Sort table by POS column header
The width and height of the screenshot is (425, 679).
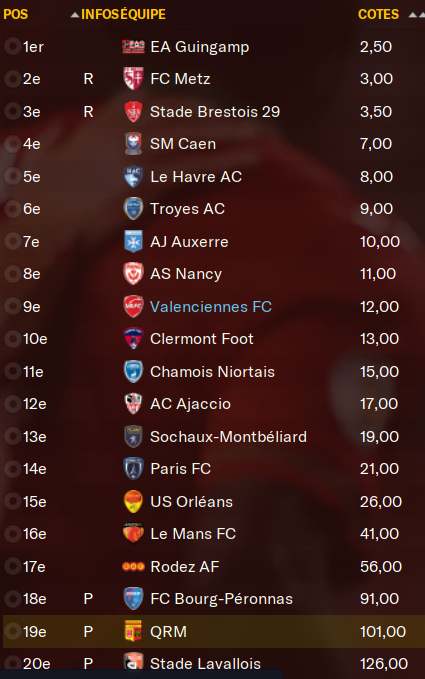16,14
